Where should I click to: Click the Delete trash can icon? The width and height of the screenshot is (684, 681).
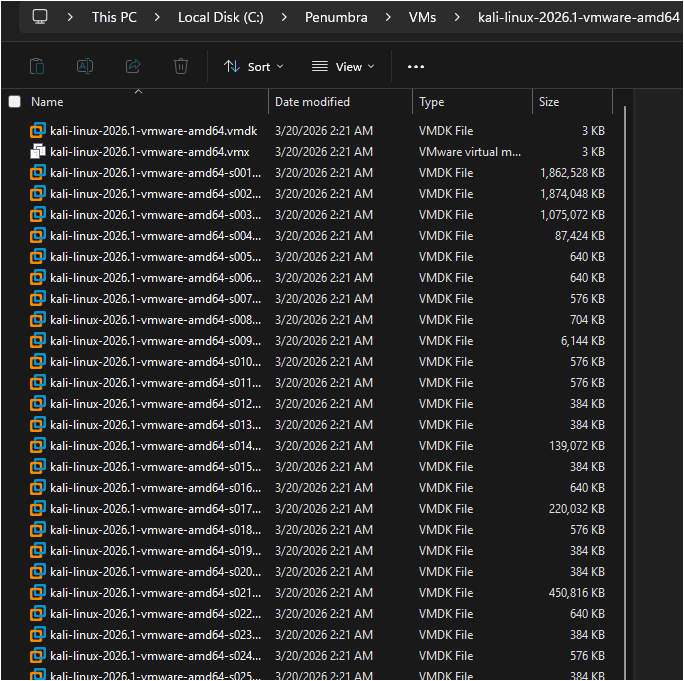click(x=181, y=67)
